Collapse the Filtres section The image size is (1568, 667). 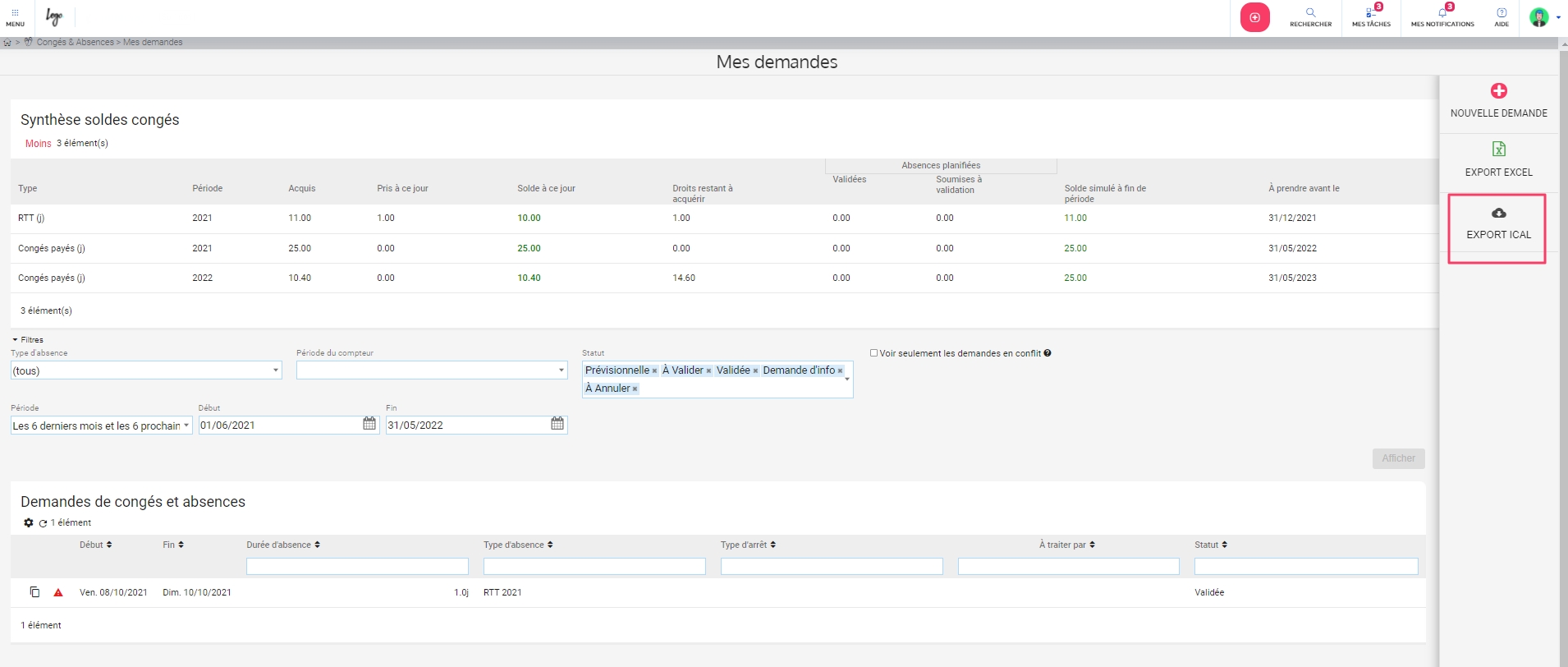pos(28,339)
